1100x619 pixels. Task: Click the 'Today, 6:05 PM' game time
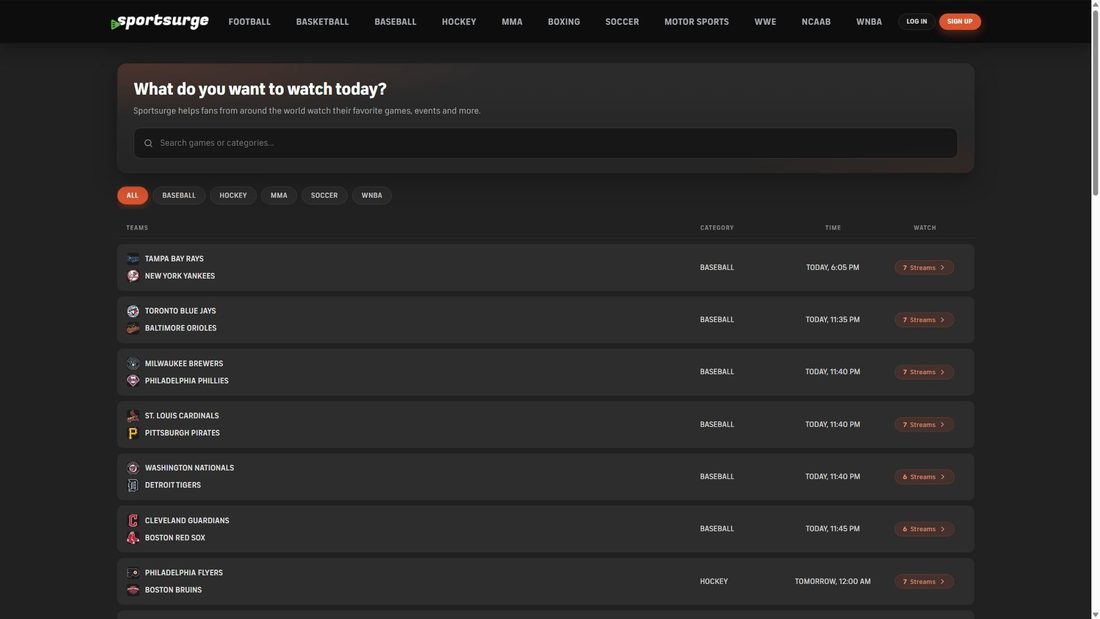[x=833, y=267]
